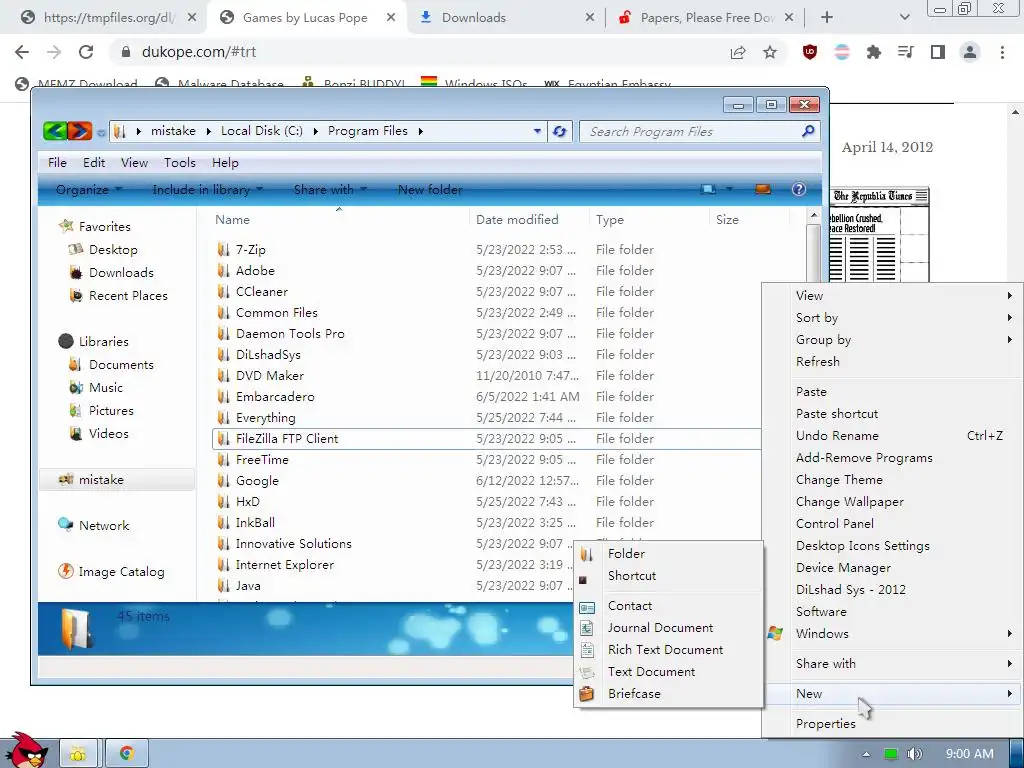Click the taskbar clock showing 9:00 AM
Image resolution: width=1024 pixels, height=768 pixels.
click(x=970, y=754)
